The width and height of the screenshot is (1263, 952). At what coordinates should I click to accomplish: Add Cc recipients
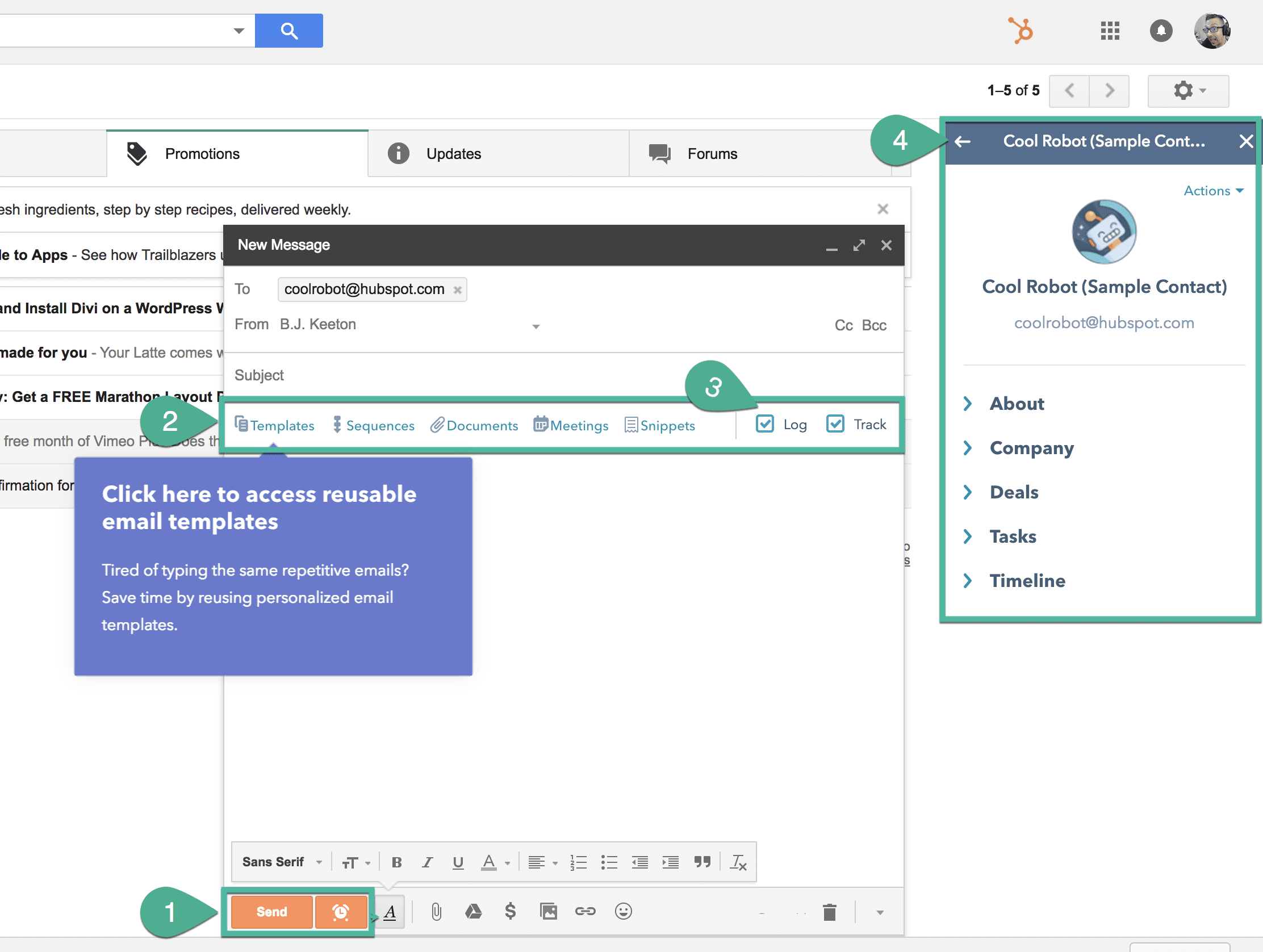pyautogui.click(x=843, y=325)
